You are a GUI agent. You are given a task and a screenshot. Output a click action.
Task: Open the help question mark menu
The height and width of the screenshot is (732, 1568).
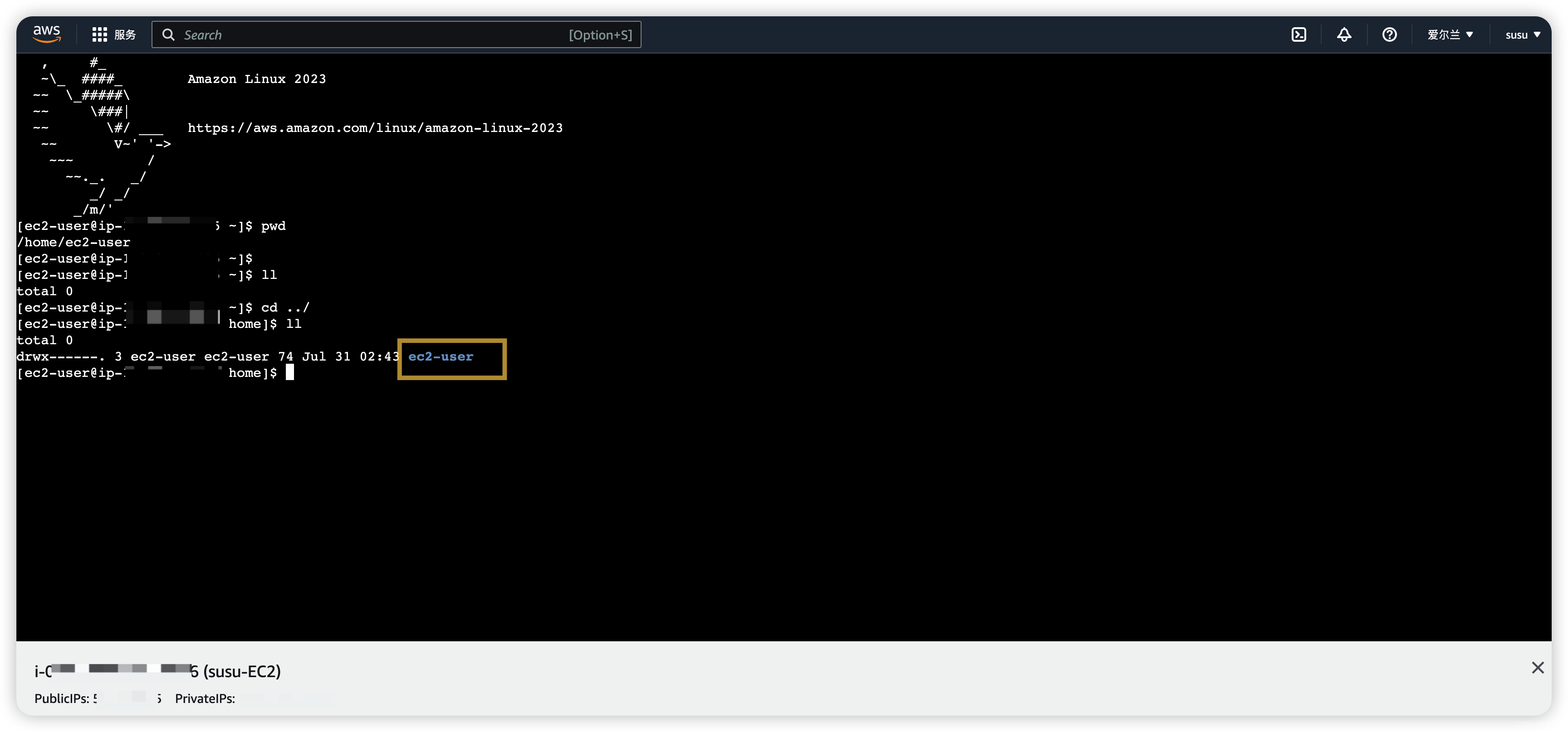1389,34
